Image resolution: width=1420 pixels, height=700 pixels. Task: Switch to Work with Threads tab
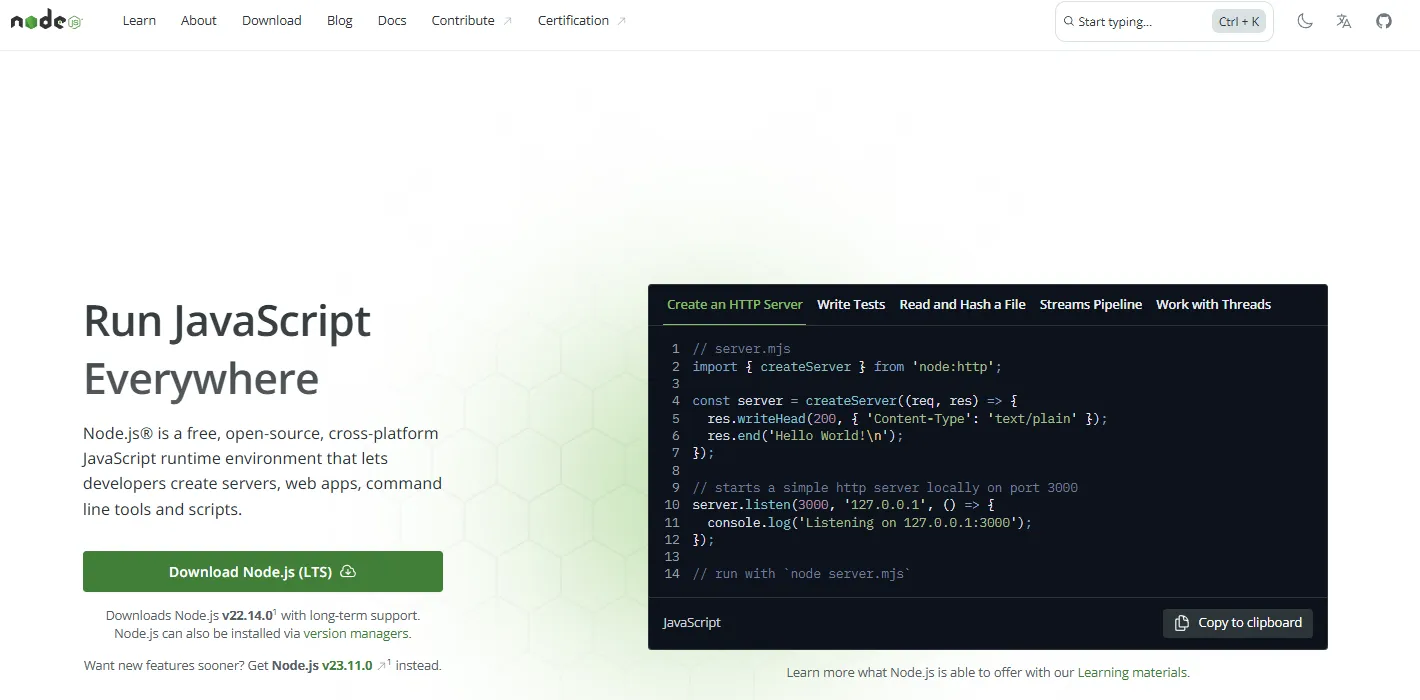(1214, 304)
